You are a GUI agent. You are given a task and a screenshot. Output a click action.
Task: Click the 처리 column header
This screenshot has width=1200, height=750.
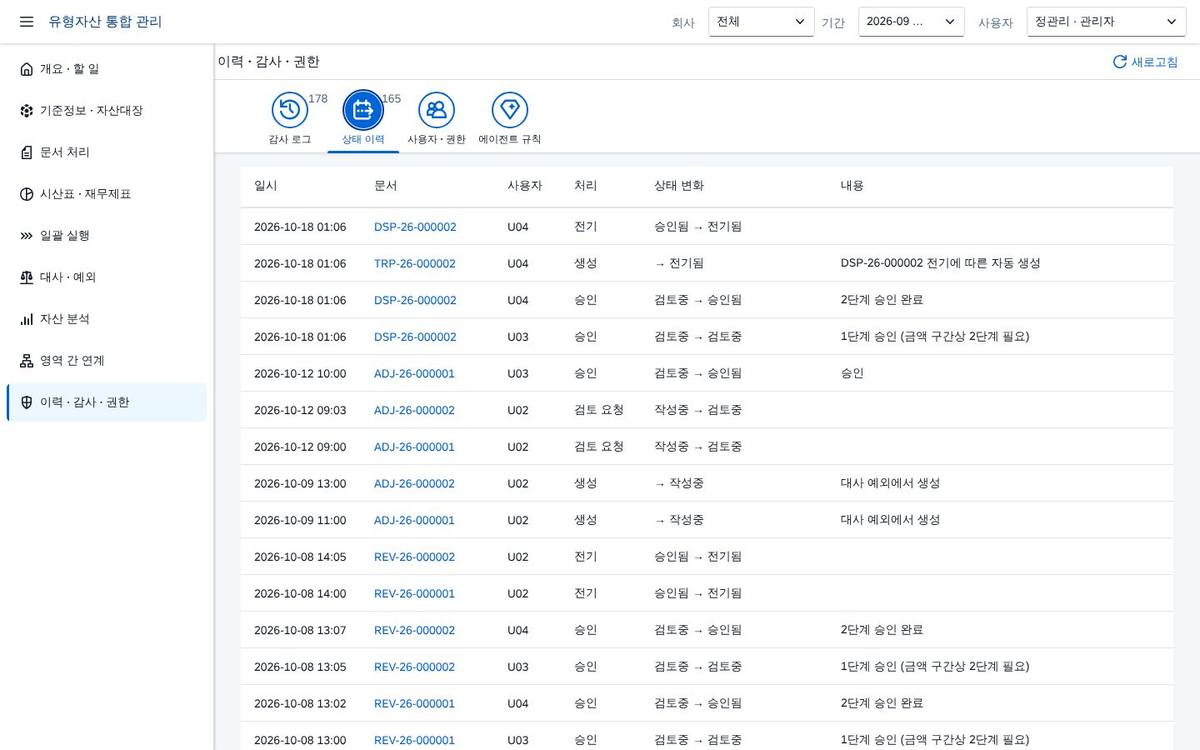click(x=585, y=186)
